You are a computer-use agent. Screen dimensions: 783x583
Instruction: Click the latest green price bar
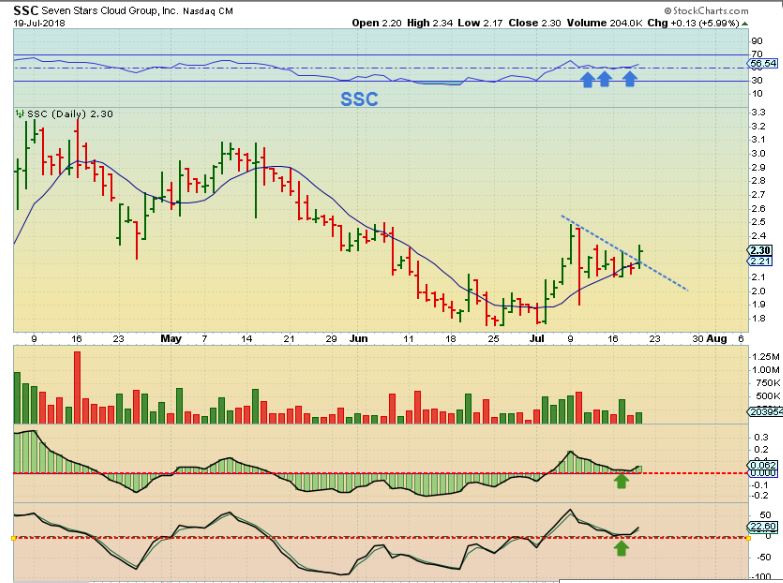(640, 257)
